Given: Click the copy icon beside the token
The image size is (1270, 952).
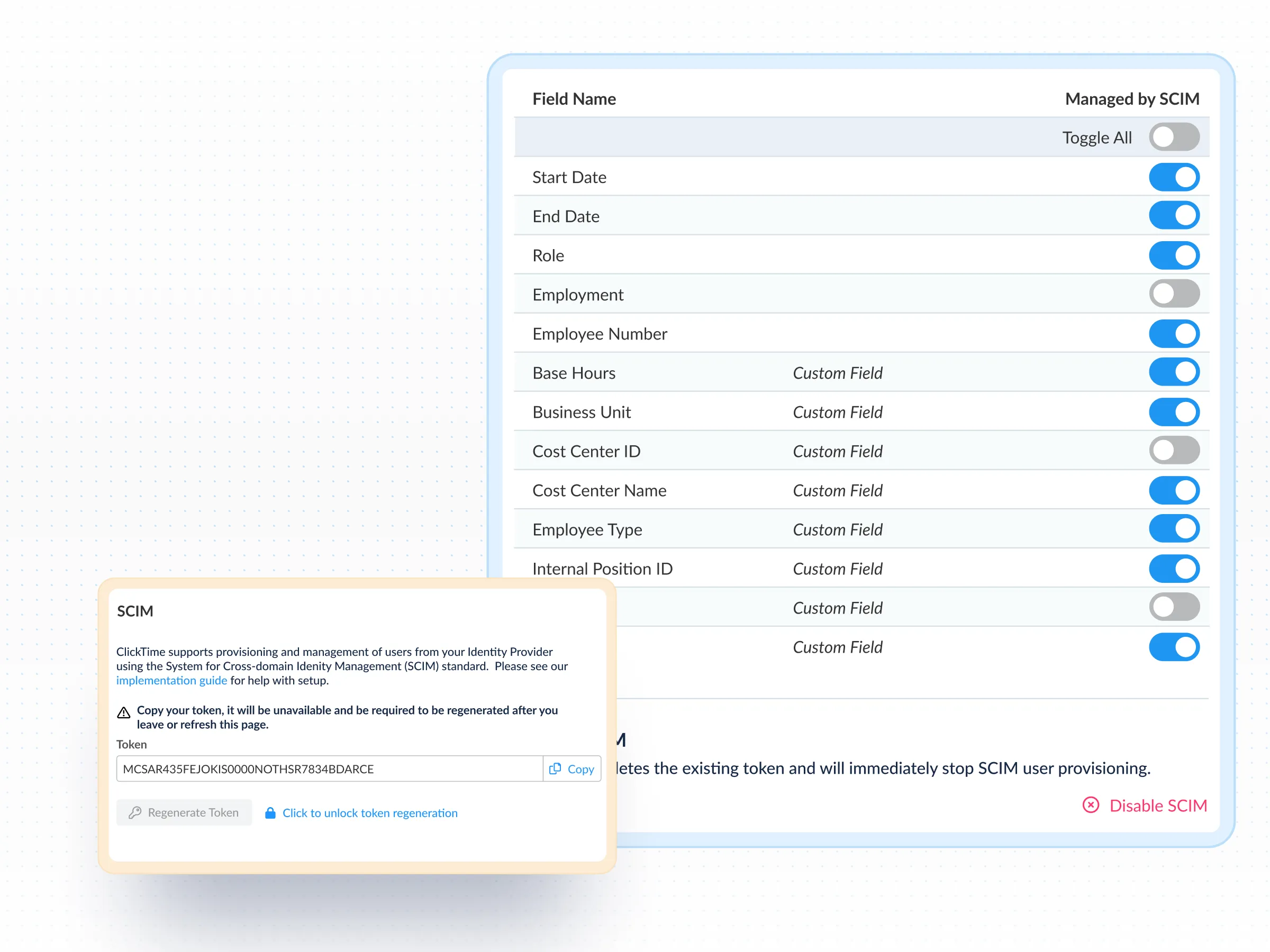Looking at the screenshot, I should click(555, 769).
